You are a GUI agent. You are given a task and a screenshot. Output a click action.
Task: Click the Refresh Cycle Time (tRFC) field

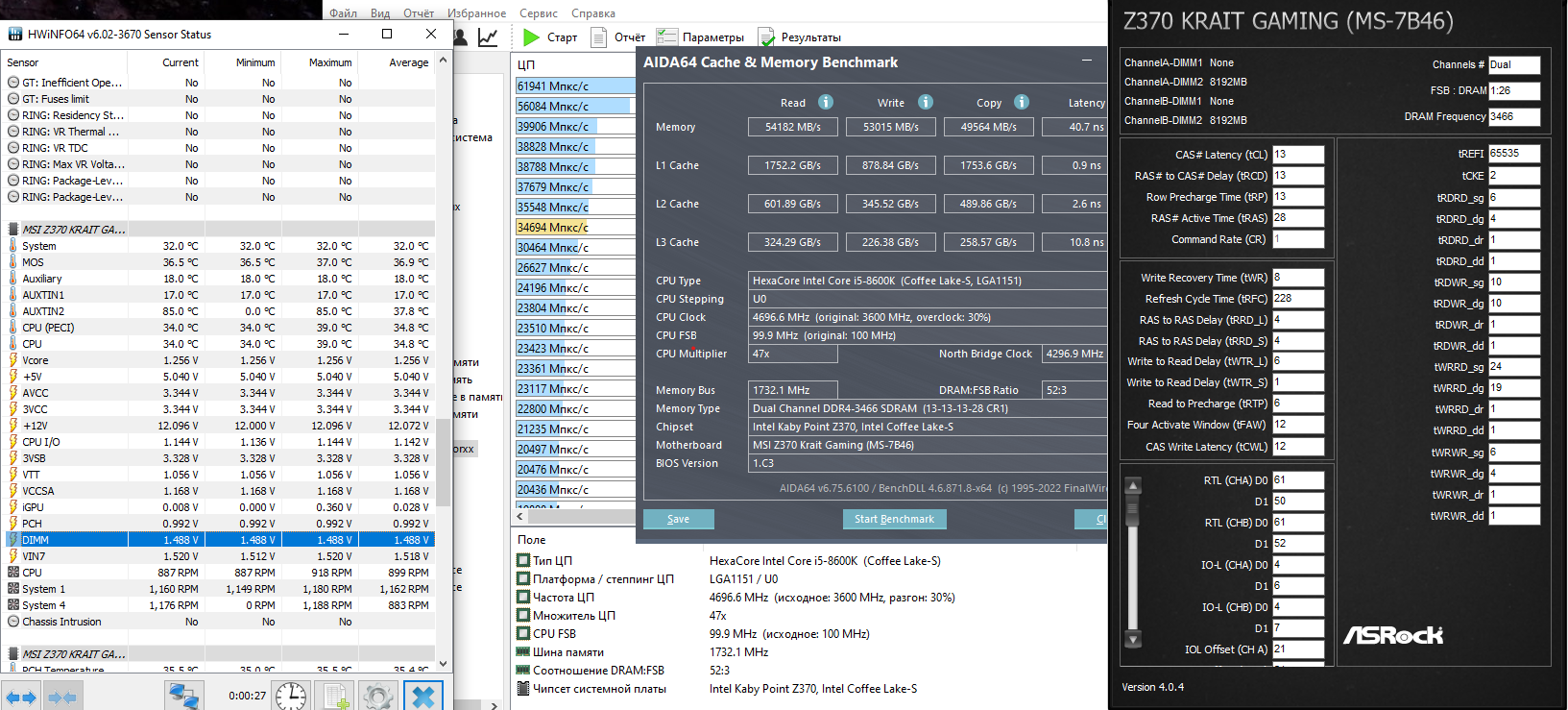1298,299
